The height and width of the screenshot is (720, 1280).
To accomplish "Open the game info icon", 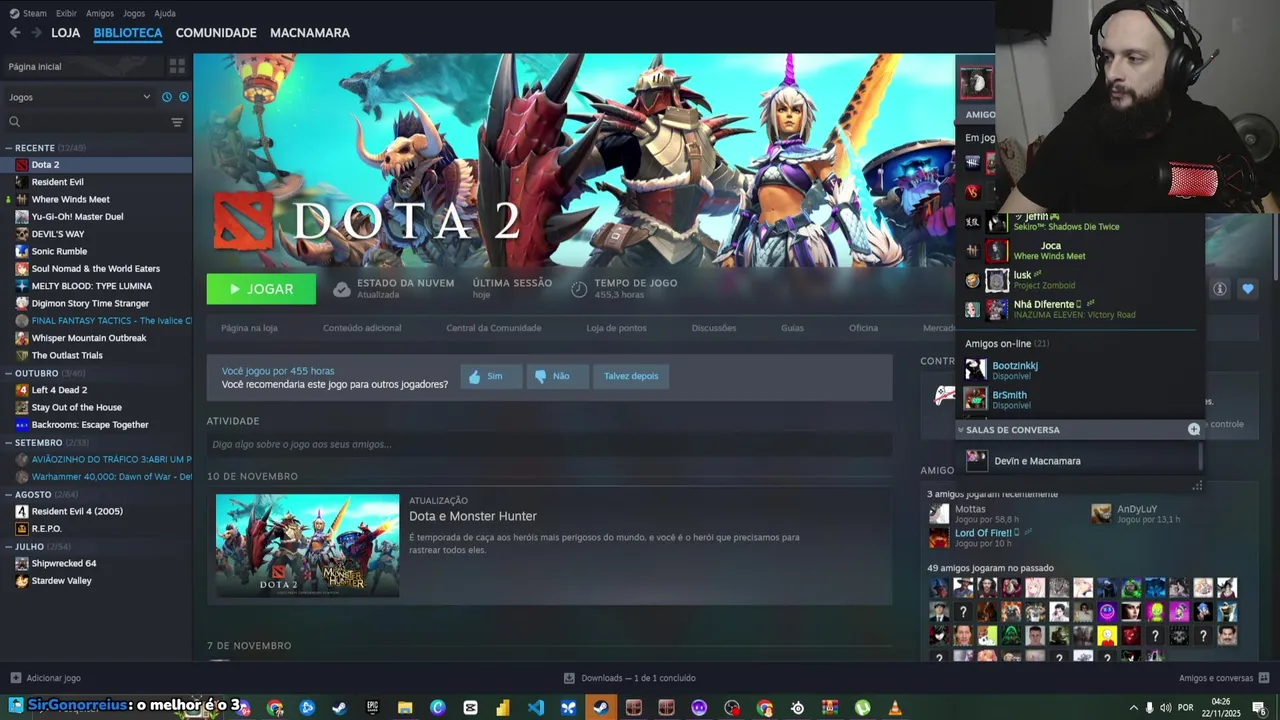I will (x=1220, y=289).
